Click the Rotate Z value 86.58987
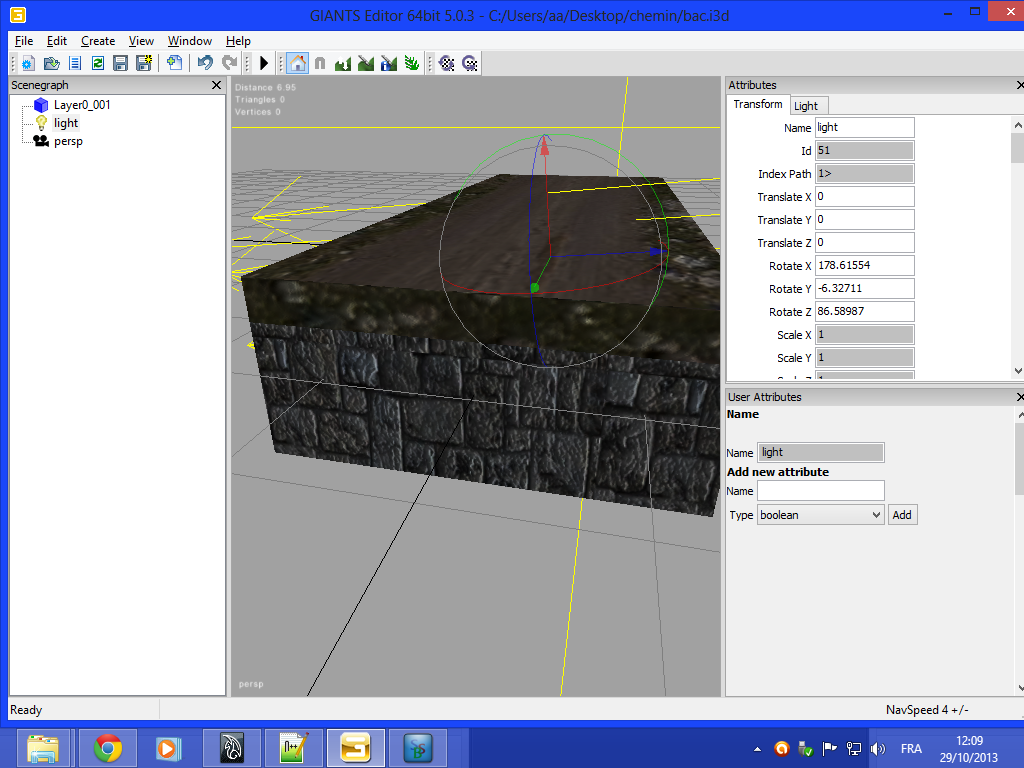This screenshot has width=1024, height=768. [865, 311]
